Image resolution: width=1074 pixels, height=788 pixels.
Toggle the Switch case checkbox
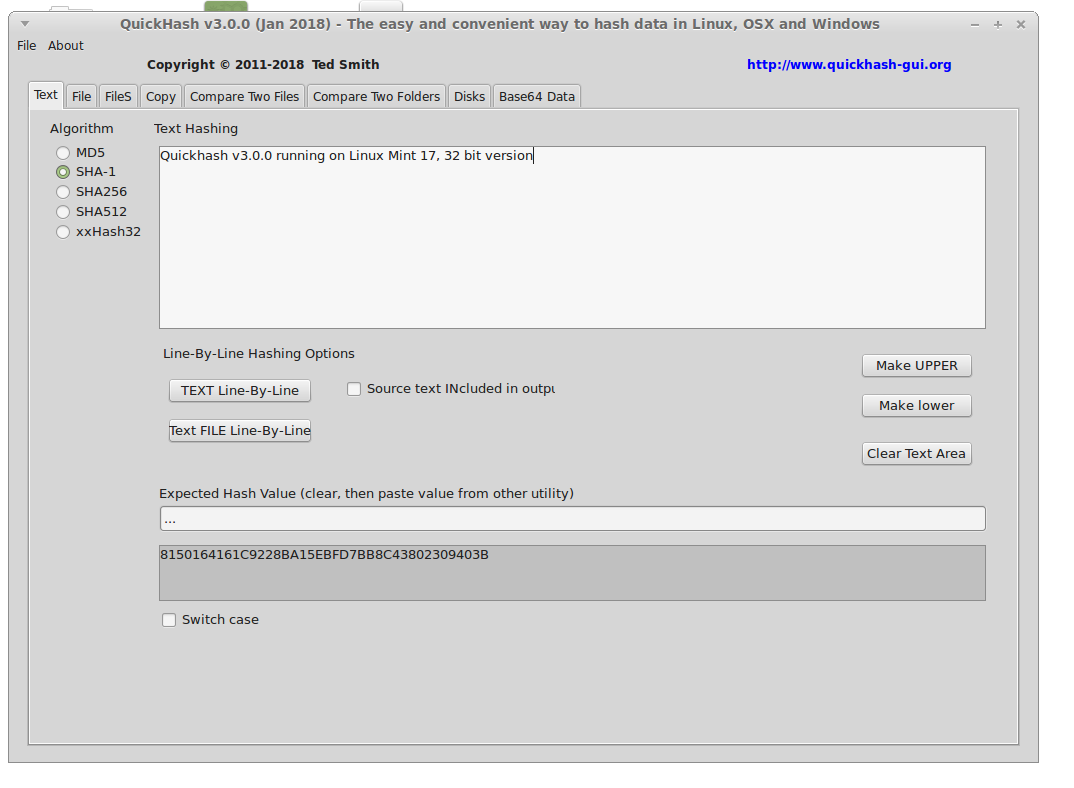pos(169,620)
